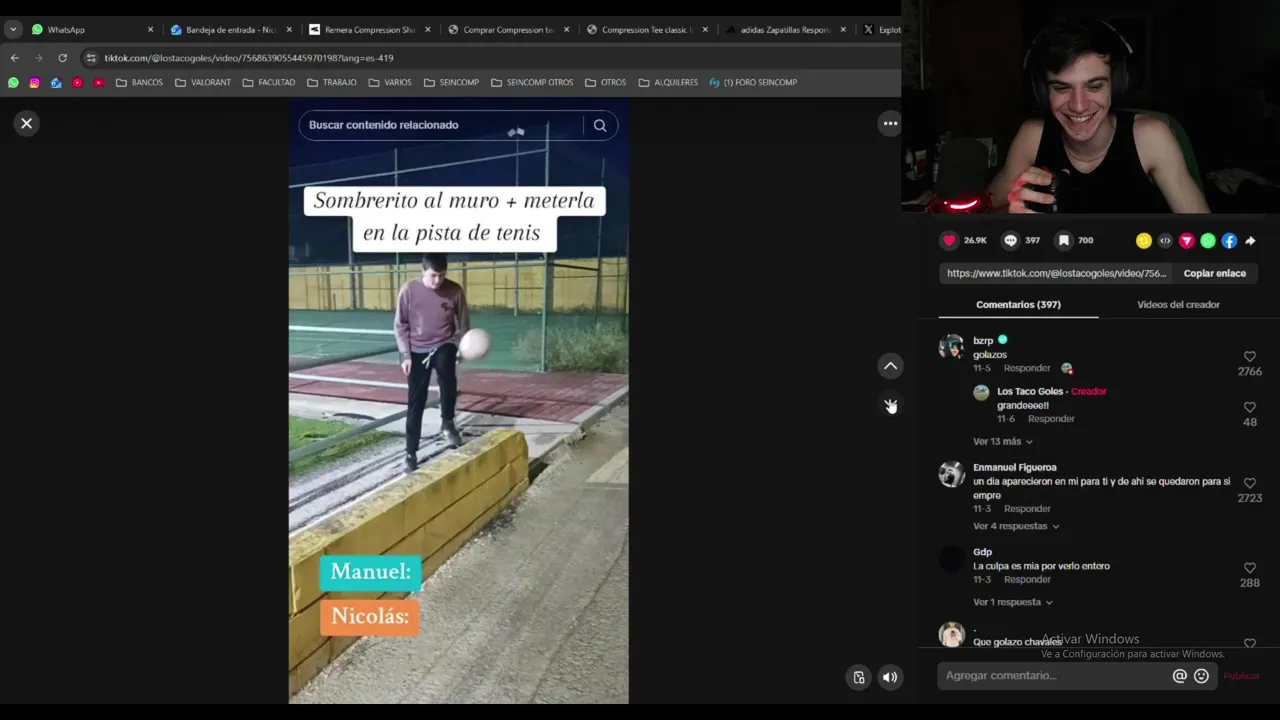Expand Ver 13 más replies
The width and height of the screenshot is (1280, 720).
pos(1002,441)
